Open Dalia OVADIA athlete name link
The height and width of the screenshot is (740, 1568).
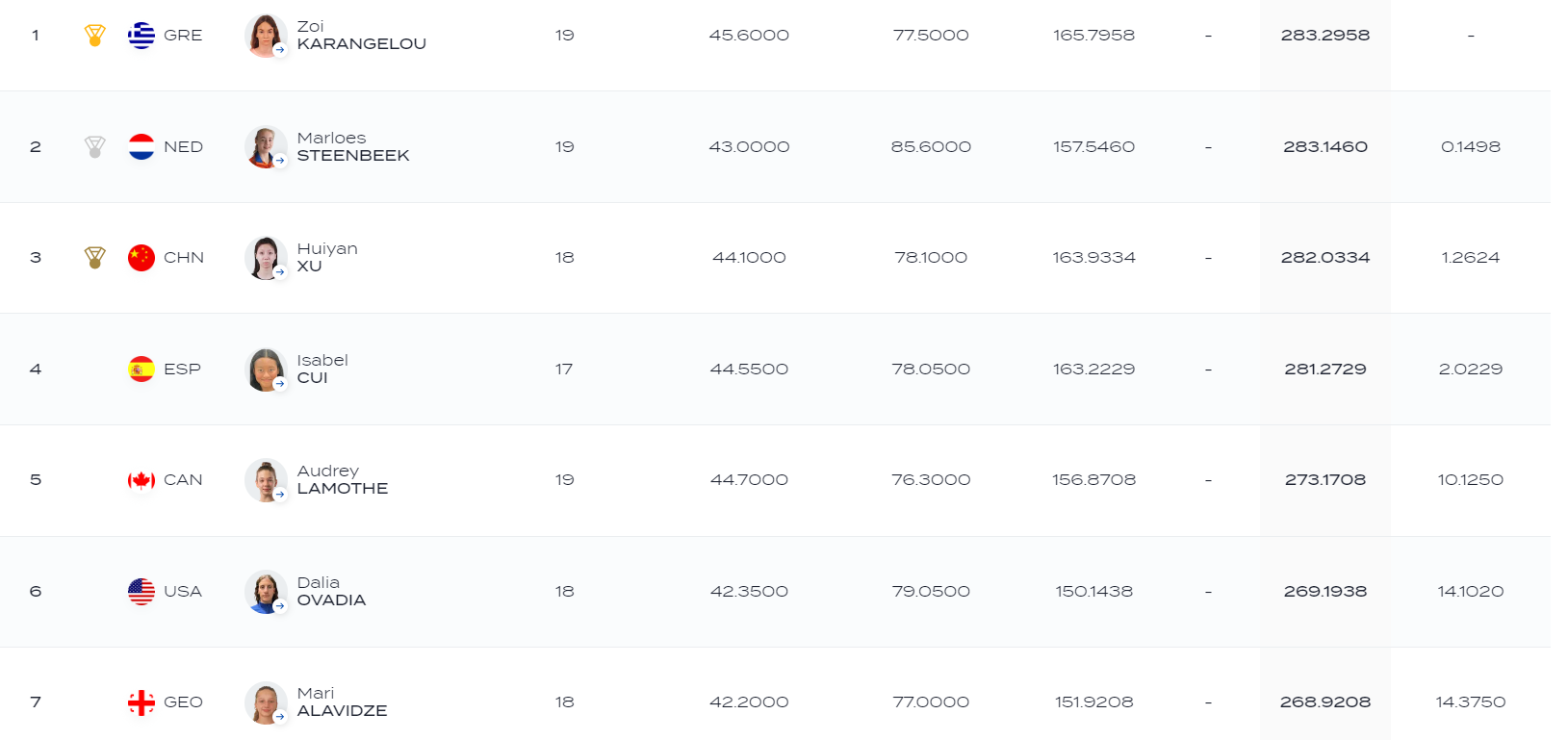[331, 592]
